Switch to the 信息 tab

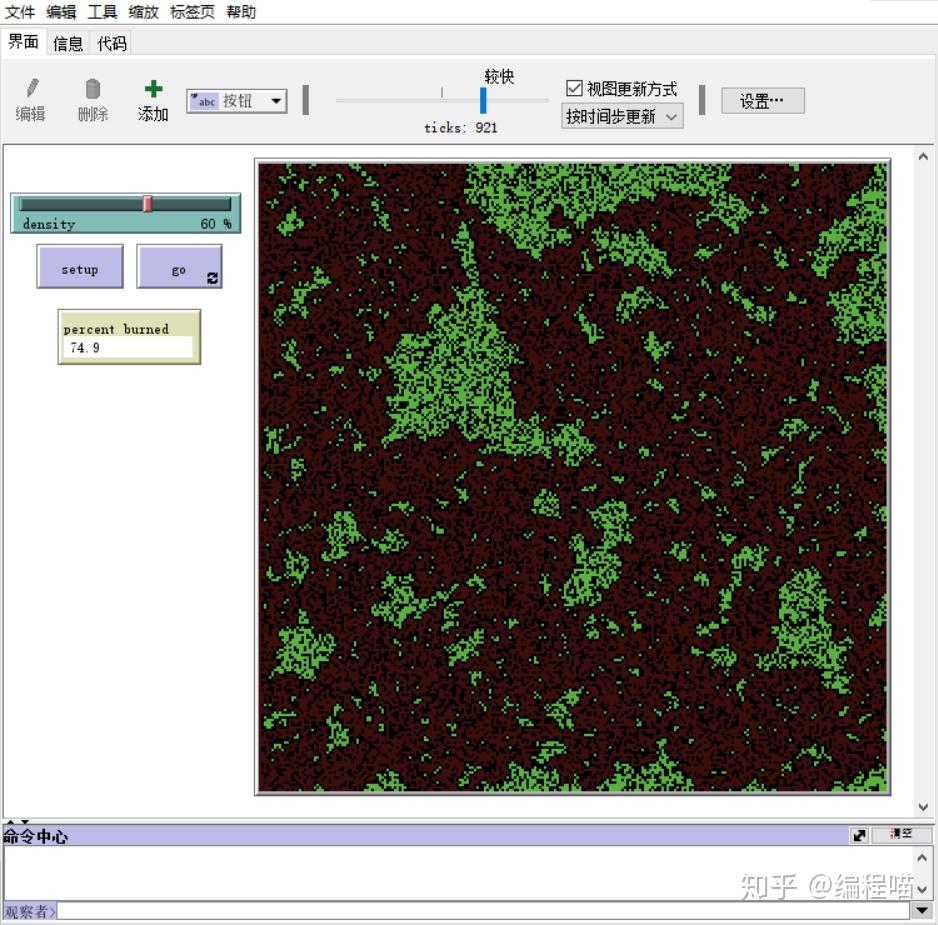tap(68, 43)
